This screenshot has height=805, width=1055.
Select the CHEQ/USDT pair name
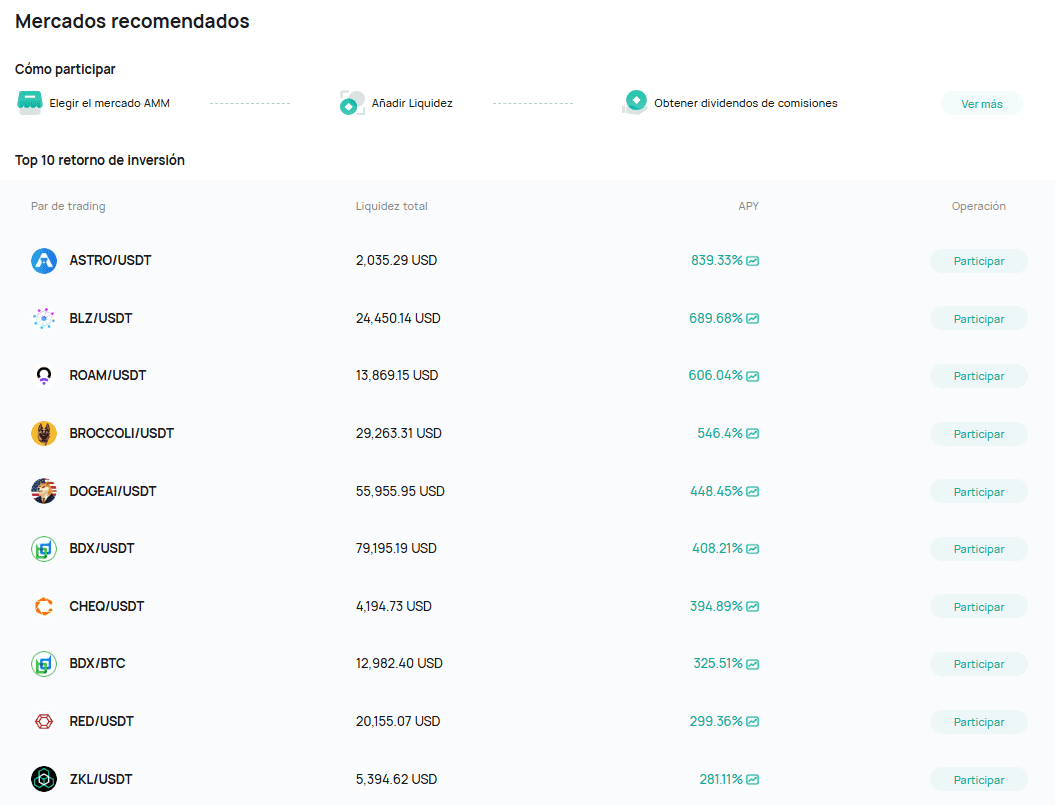click(107, 606)
